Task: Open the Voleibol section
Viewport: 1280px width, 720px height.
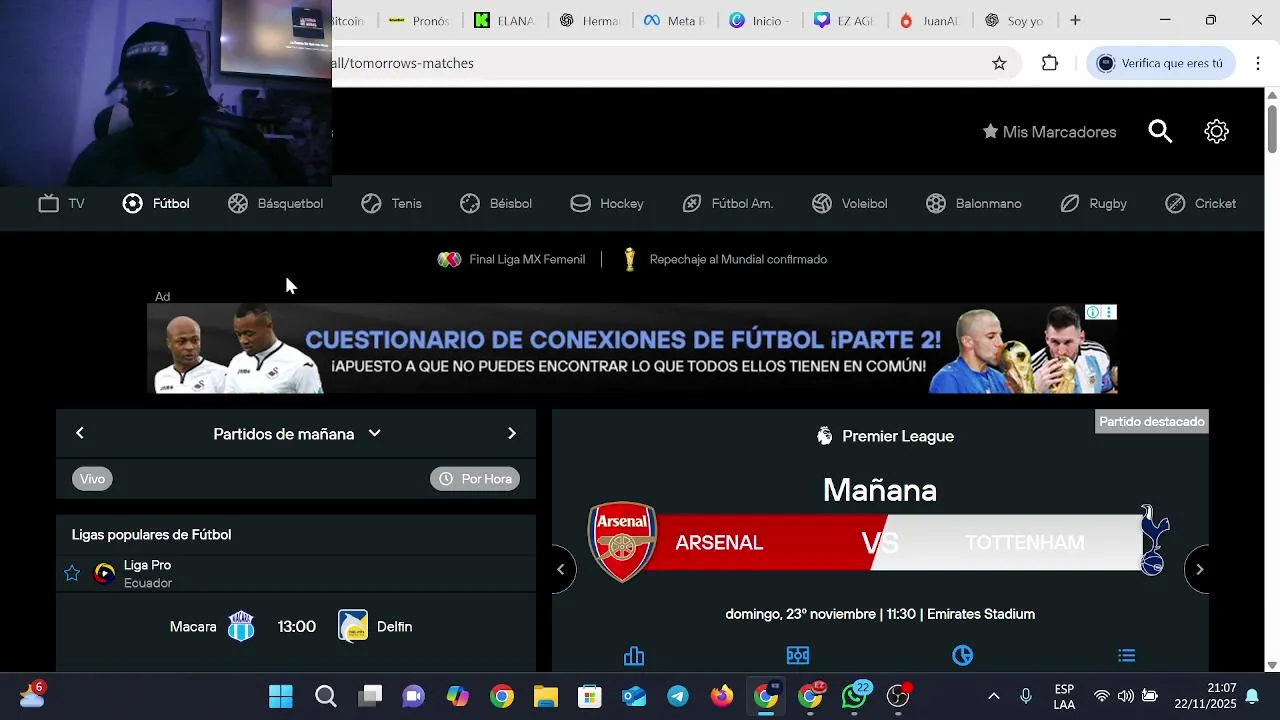Action: click(850, 204)
